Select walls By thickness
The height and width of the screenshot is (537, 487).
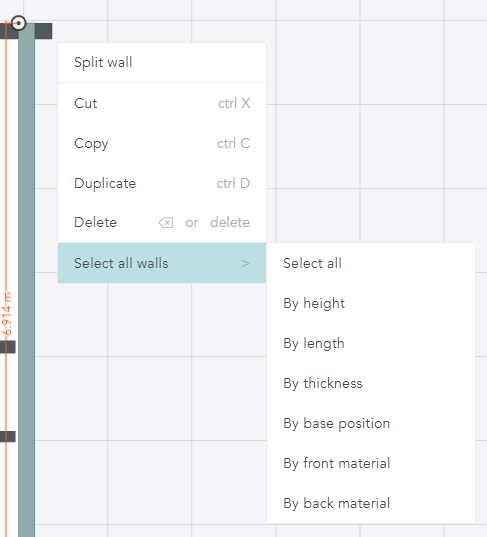(371, 384)
